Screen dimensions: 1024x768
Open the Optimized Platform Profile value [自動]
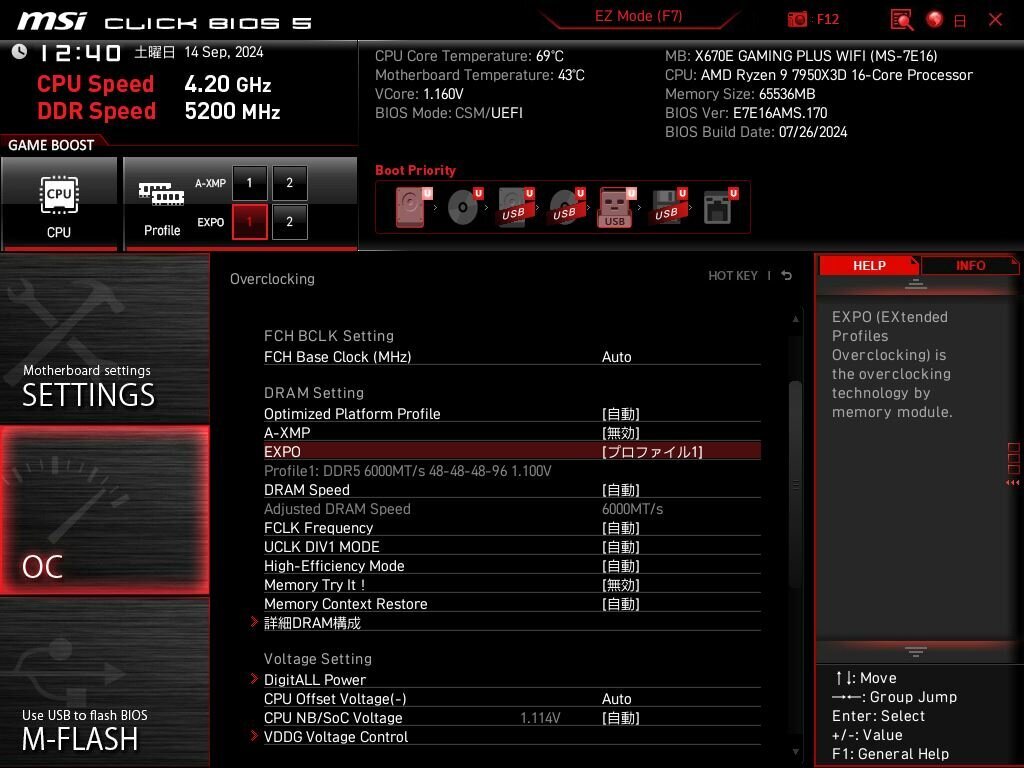620,414
